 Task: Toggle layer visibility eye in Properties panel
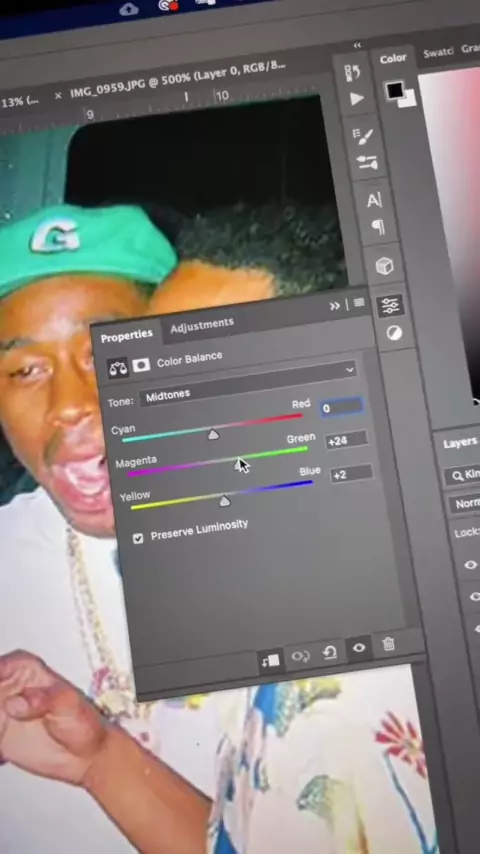[359, 648]
